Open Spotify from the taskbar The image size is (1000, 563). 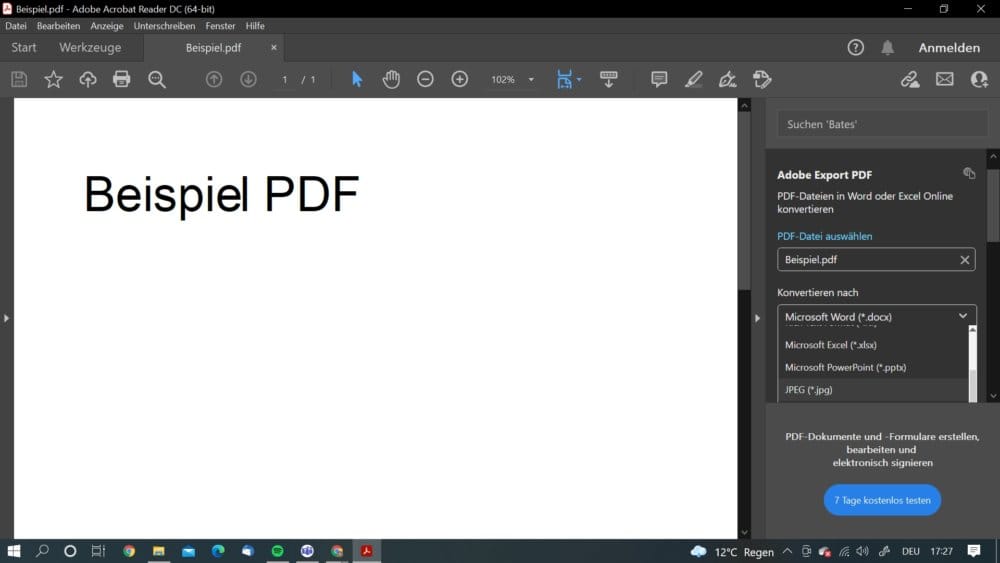[x=277, y=551]
